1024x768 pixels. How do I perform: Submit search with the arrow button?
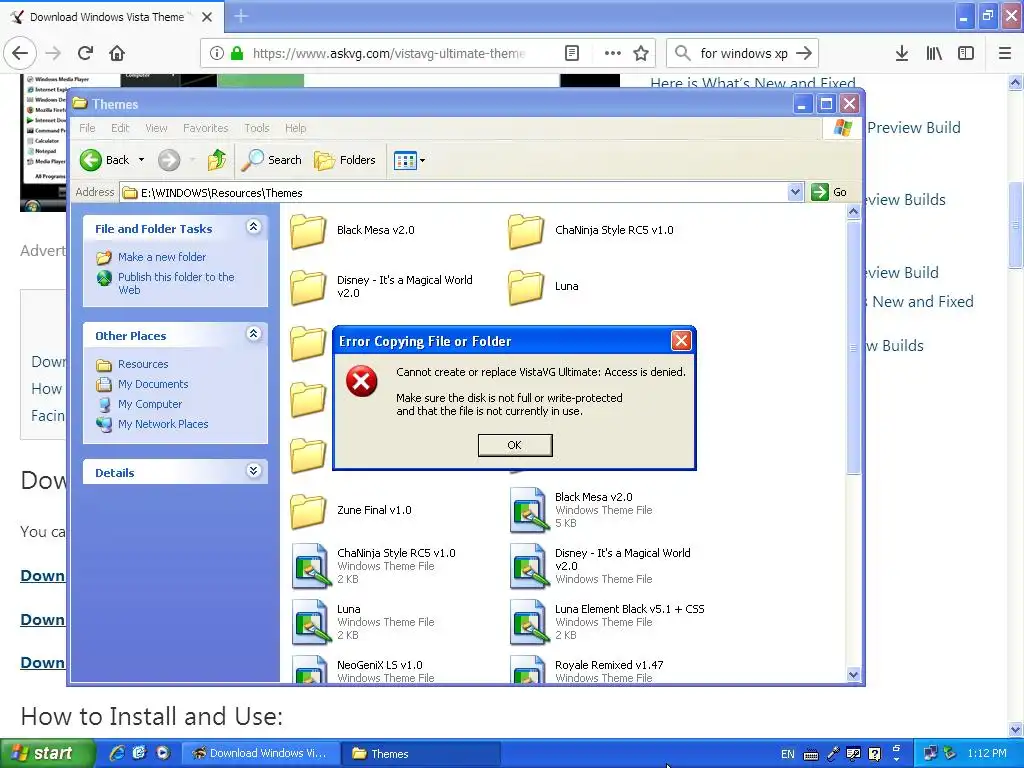click(x=804, y=53)
